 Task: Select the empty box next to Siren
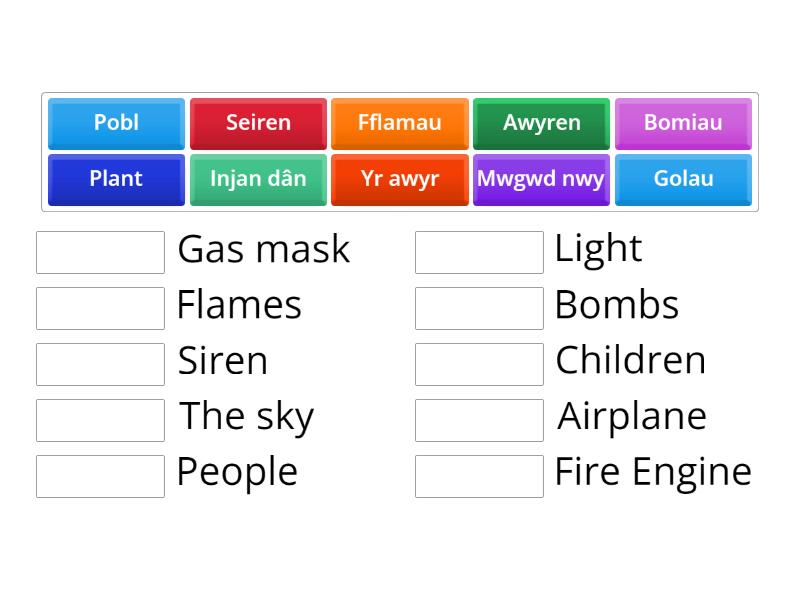click(x=100, y=364)
